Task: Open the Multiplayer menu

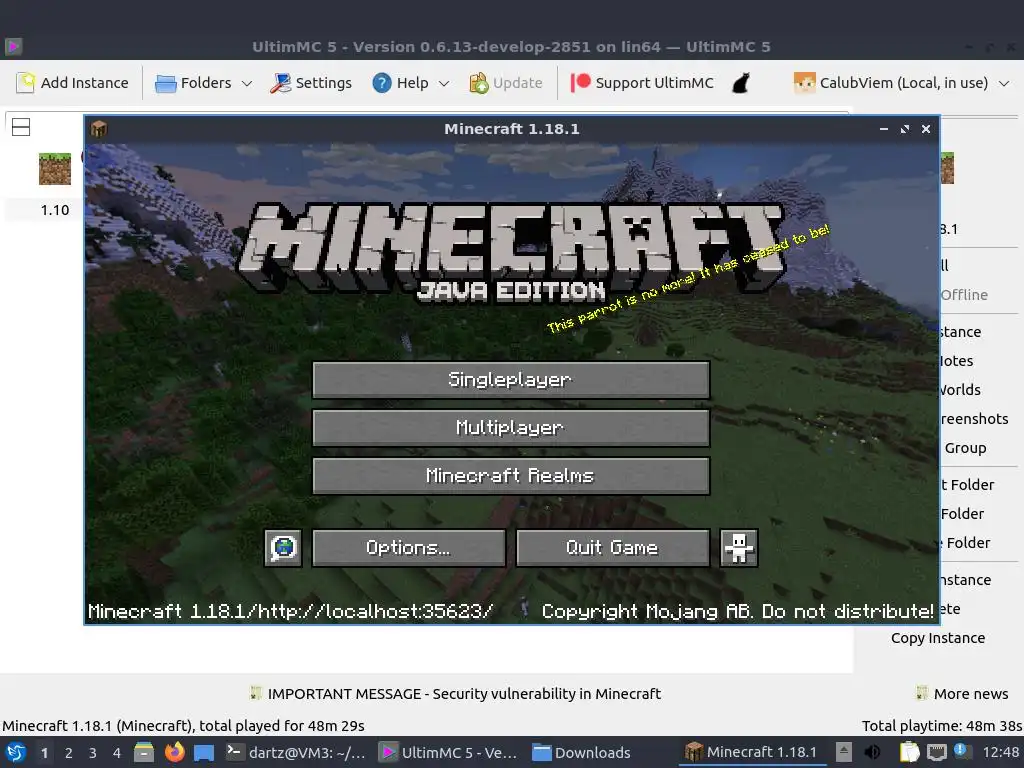Action: pos(511,428)
